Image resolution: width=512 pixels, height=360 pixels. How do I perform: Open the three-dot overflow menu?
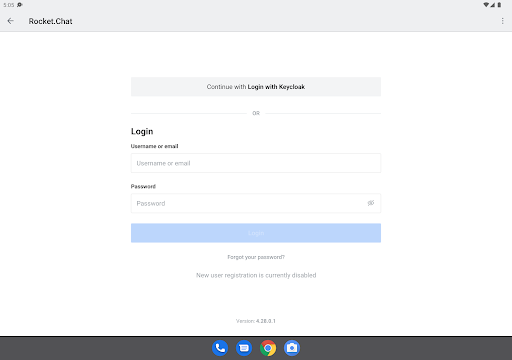[502, 21]
